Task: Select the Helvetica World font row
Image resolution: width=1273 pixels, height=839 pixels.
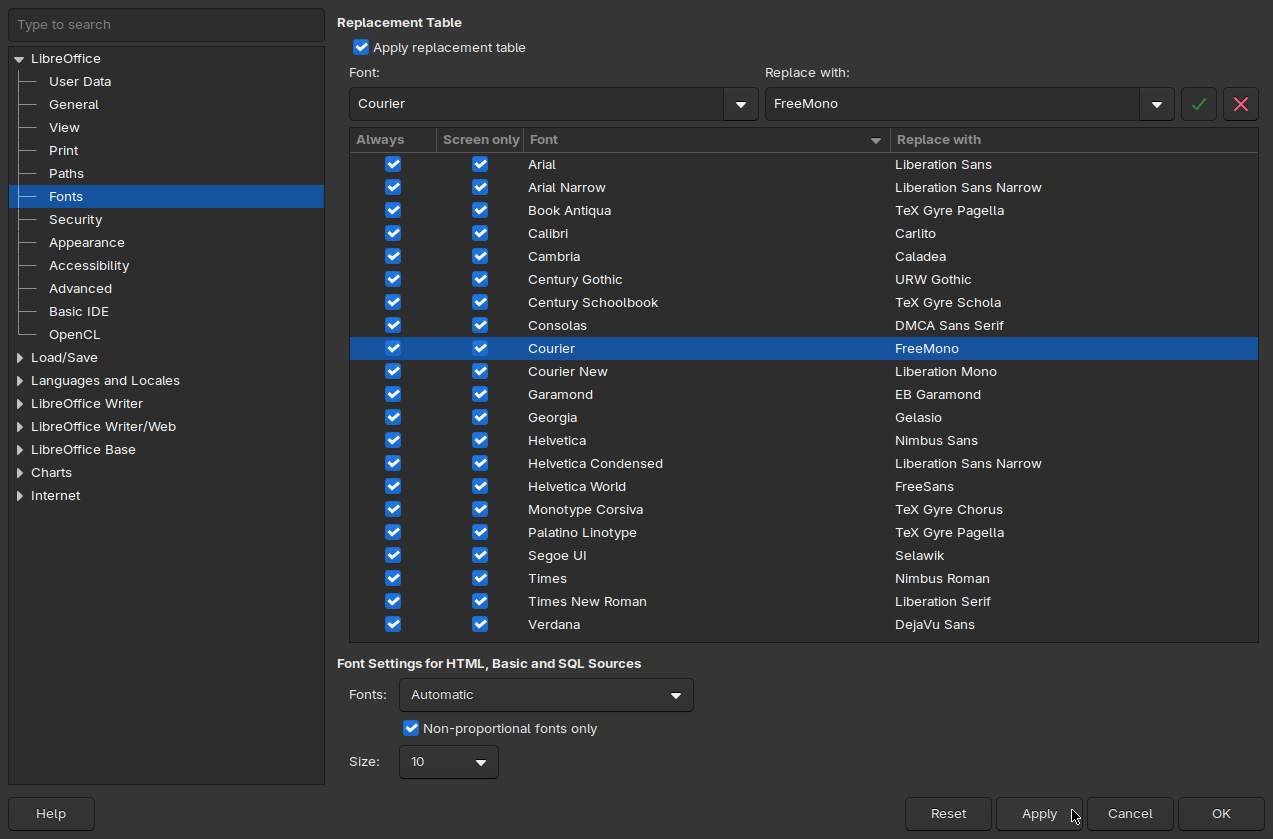Action: (x=804, y=487)
